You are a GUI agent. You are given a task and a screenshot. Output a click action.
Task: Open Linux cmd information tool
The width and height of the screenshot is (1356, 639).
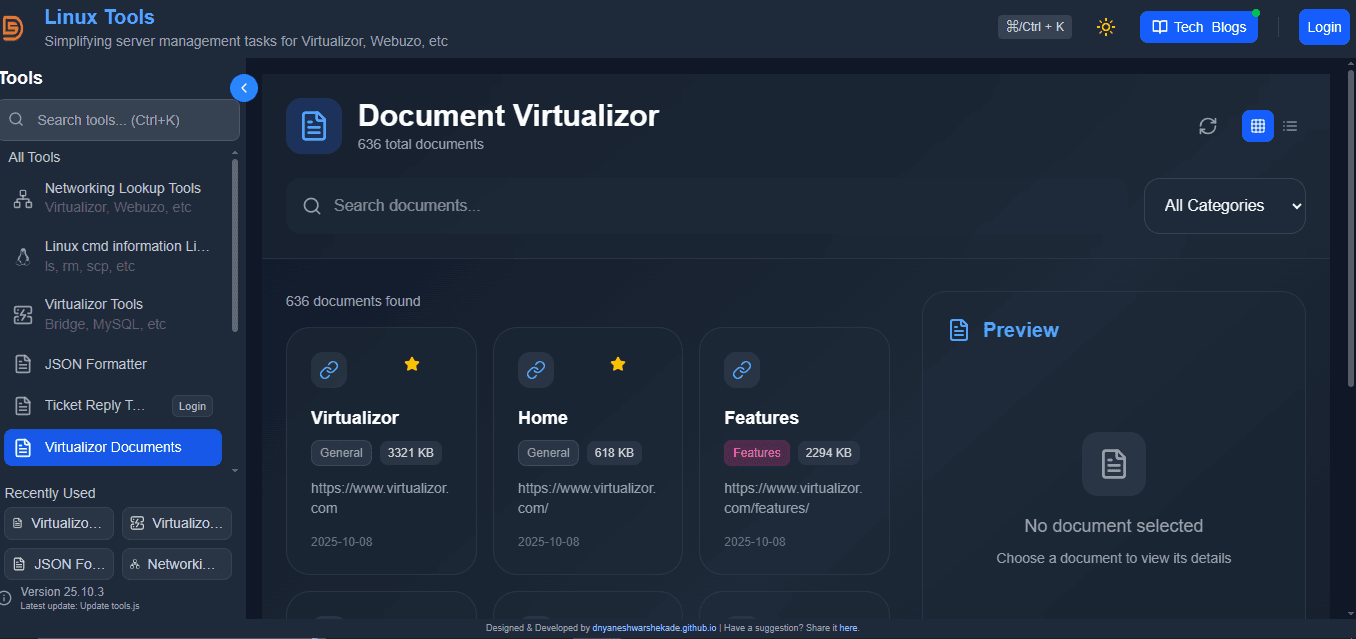click(x=113, y=256)
